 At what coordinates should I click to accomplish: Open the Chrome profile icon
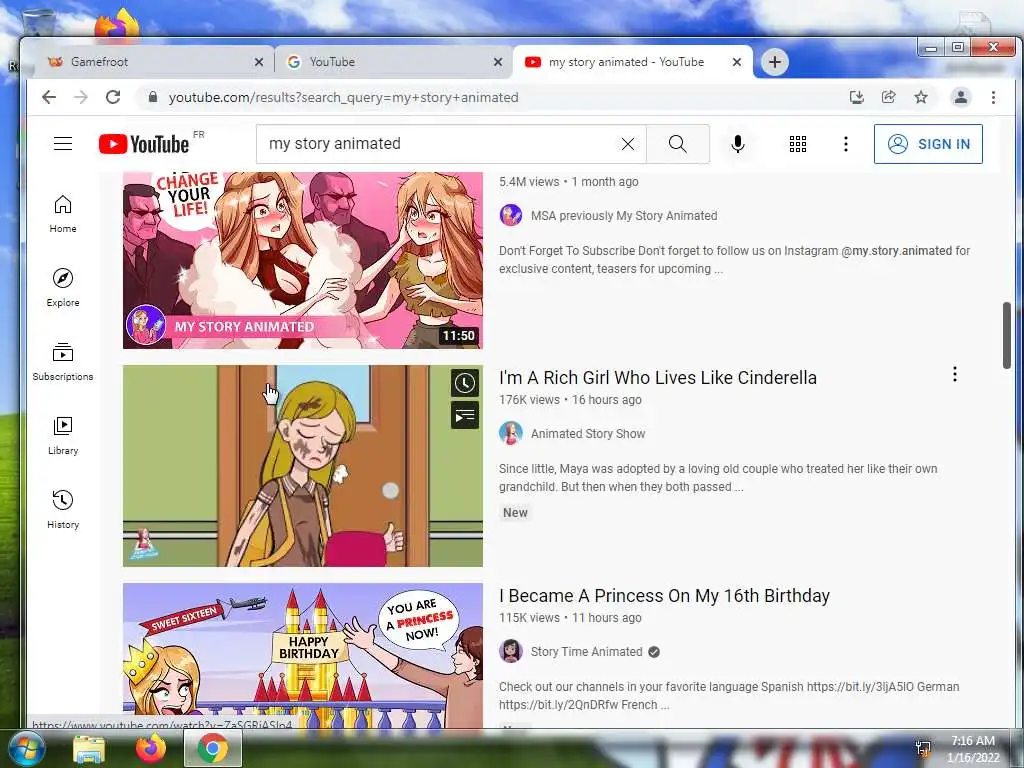961,97
